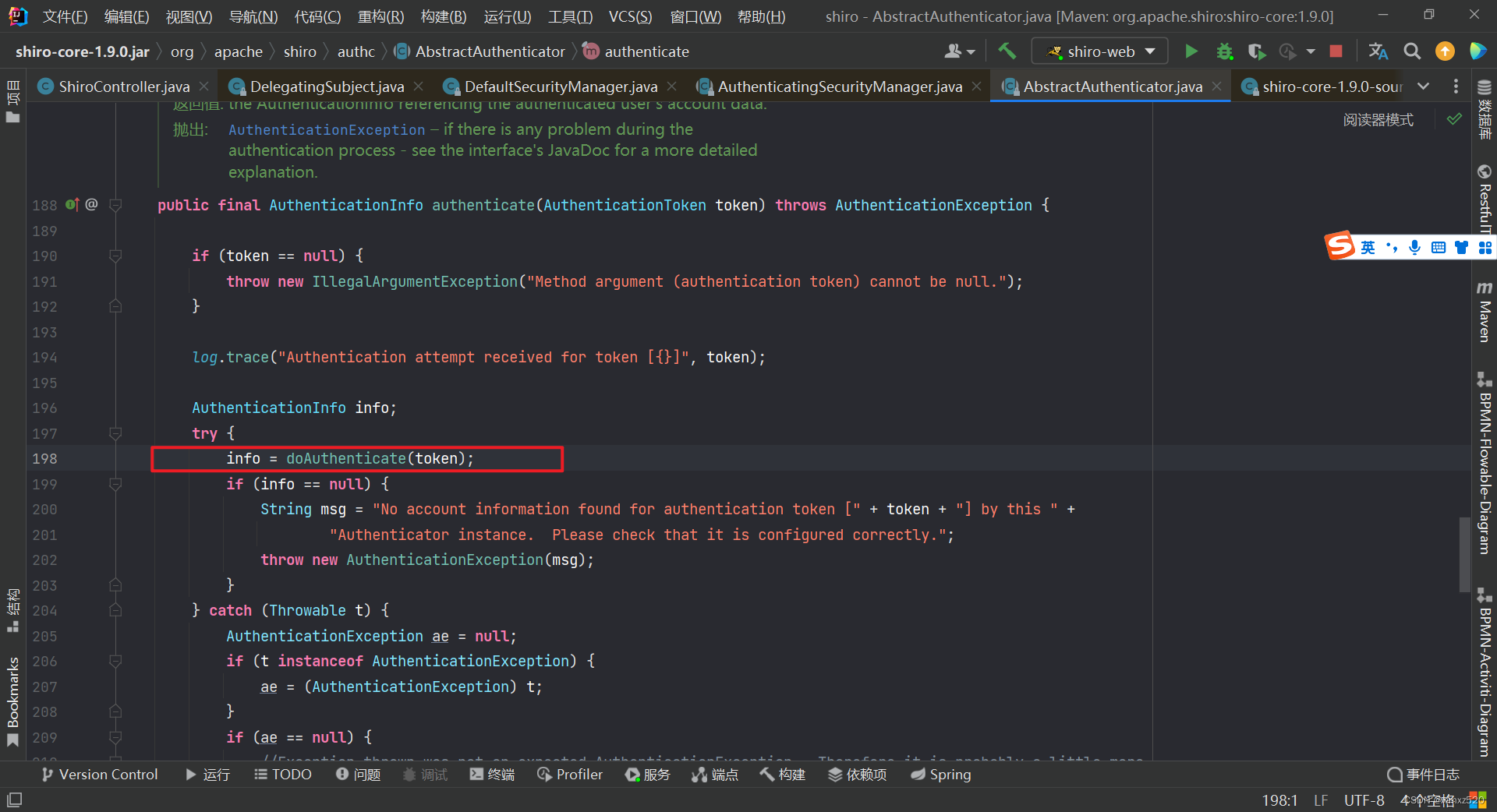Click the UTF-8 encoding status indicator
Viewport: 1497px width, 812px height.
tap(1364, 800)
